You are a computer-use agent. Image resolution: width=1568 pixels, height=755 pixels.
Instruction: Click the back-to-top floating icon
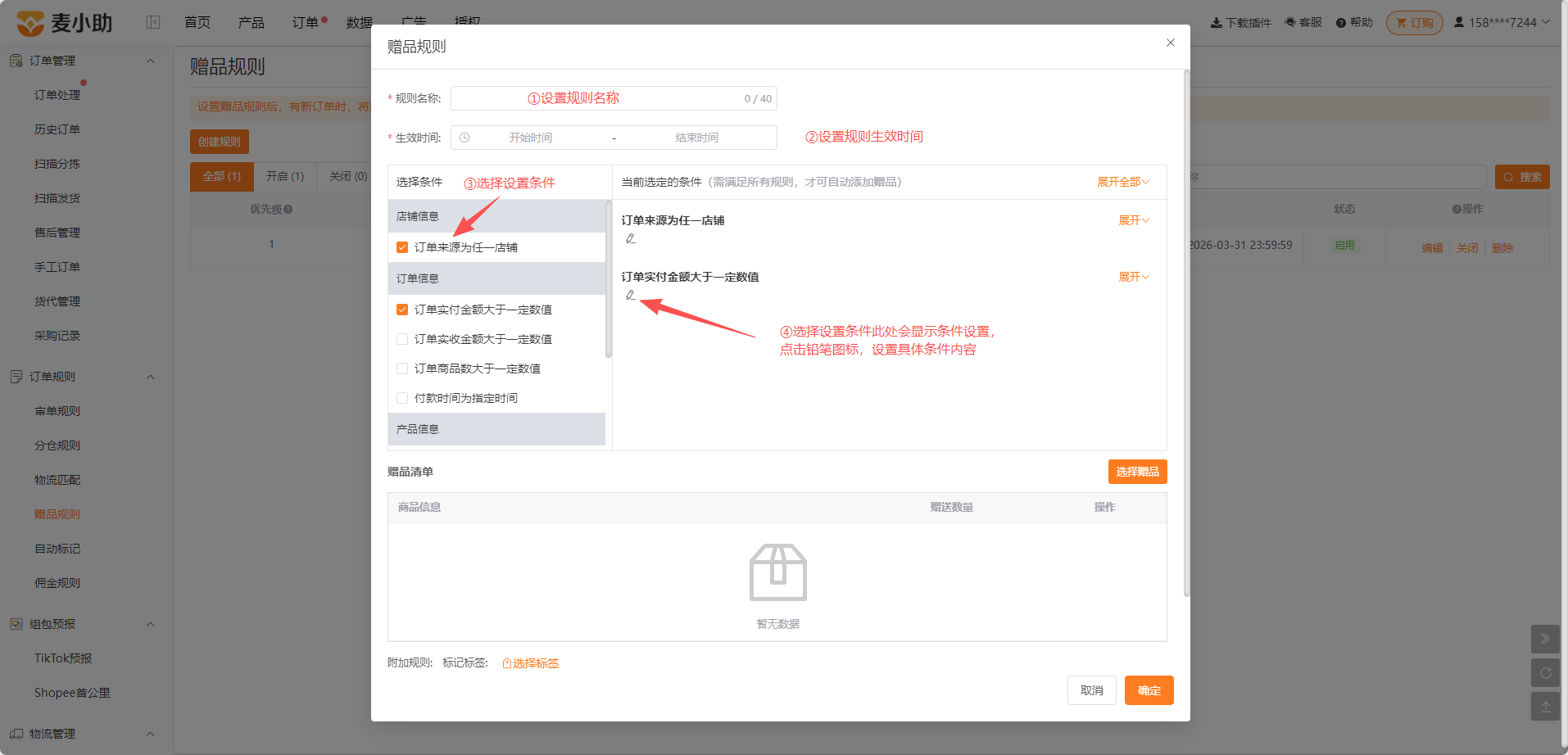pos(1545,707)
